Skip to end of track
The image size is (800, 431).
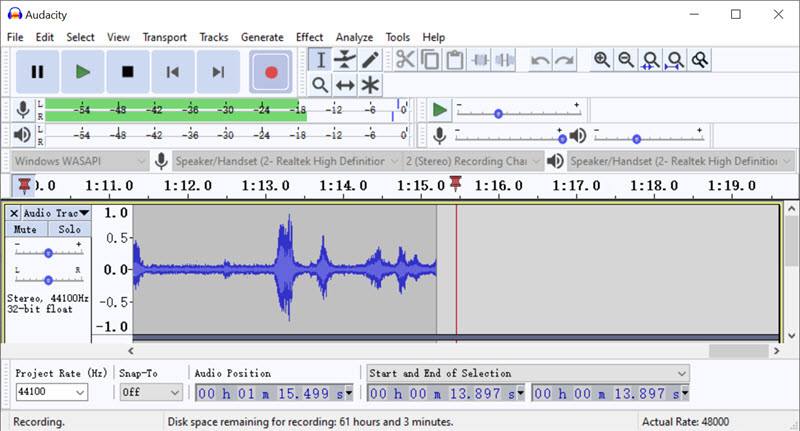[x=218, y=72]
